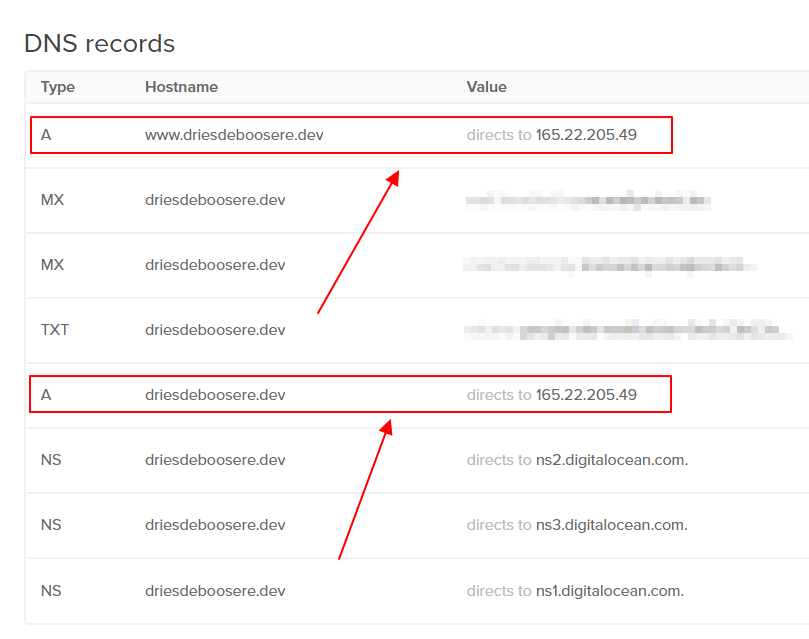
Task: Click the blurred TXT record value
Action: (x=628, y=330)
